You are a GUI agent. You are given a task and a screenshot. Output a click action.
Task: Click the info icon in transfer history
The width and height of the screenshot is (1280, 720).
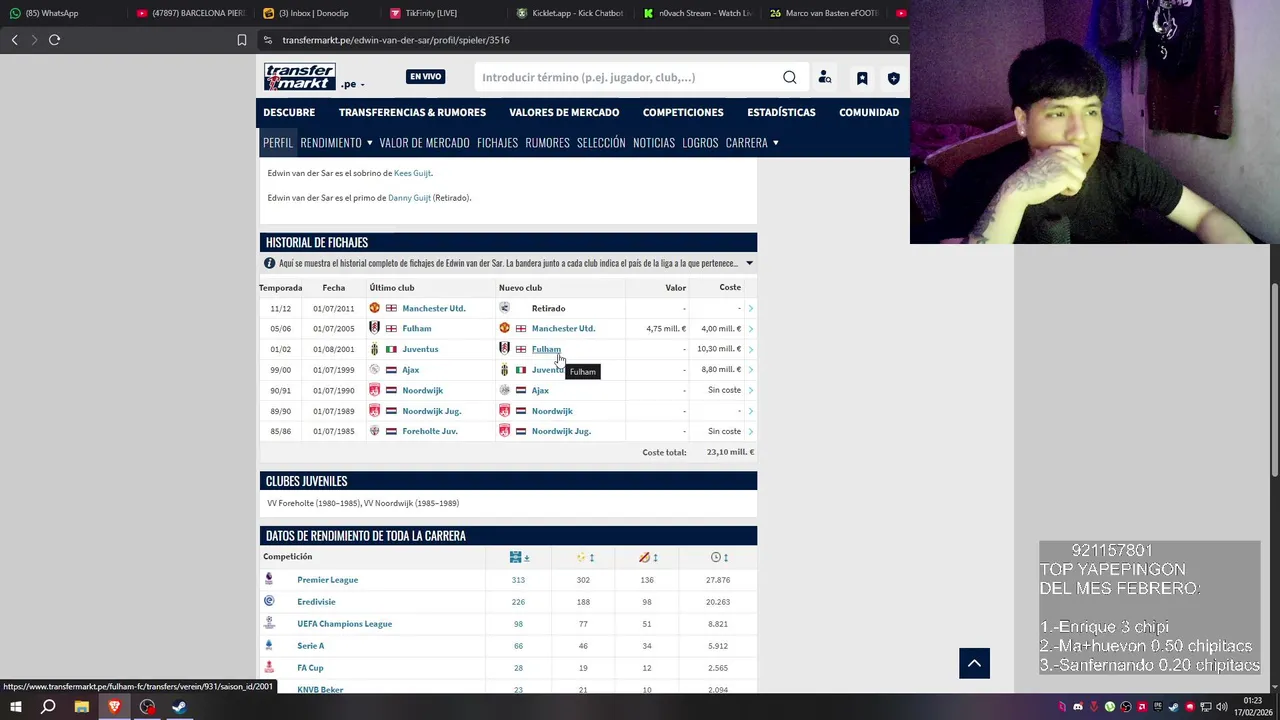coord(270,263)
